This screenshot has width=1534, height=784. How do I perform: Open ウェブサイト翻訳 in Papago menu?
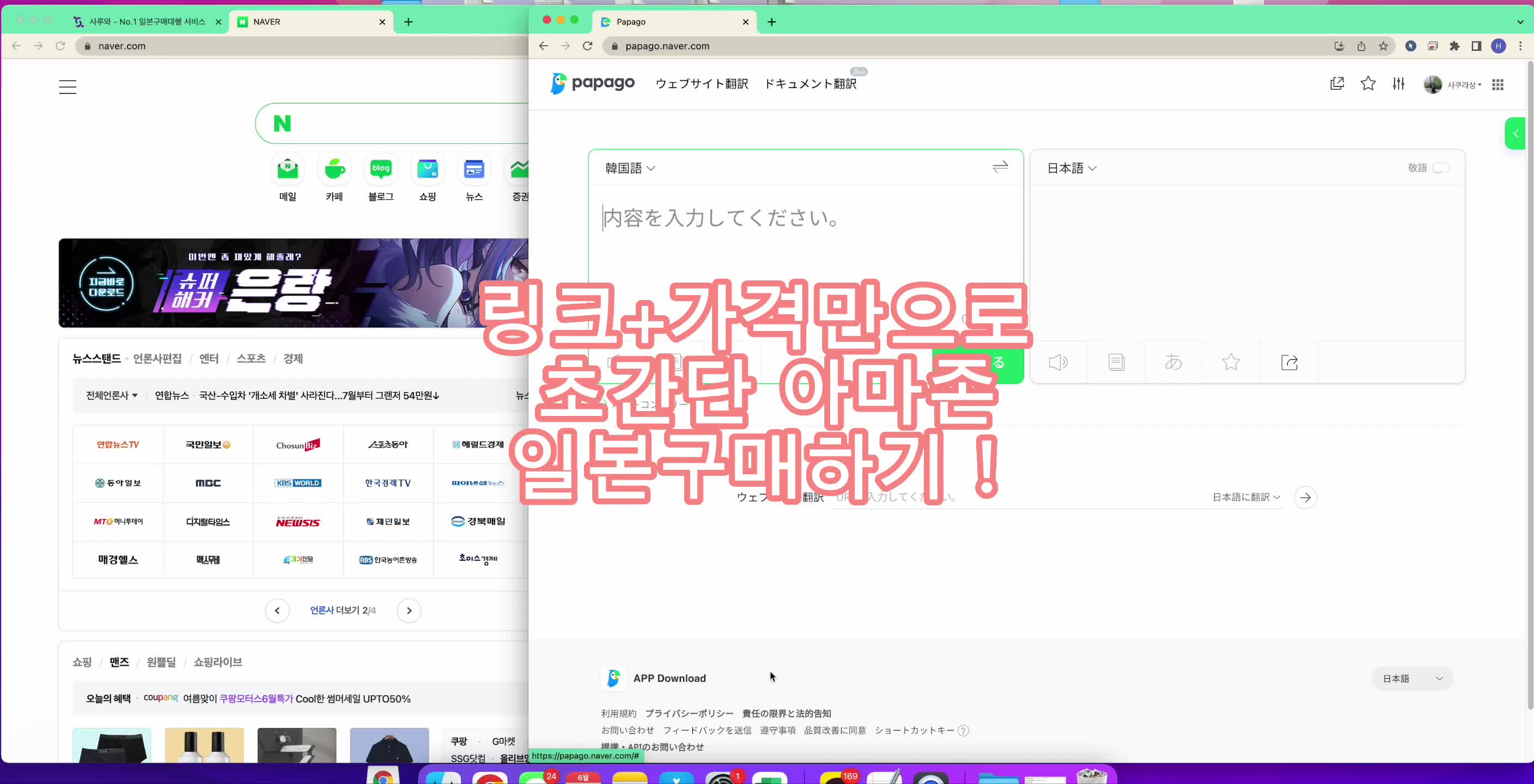(x=702, y=84)
